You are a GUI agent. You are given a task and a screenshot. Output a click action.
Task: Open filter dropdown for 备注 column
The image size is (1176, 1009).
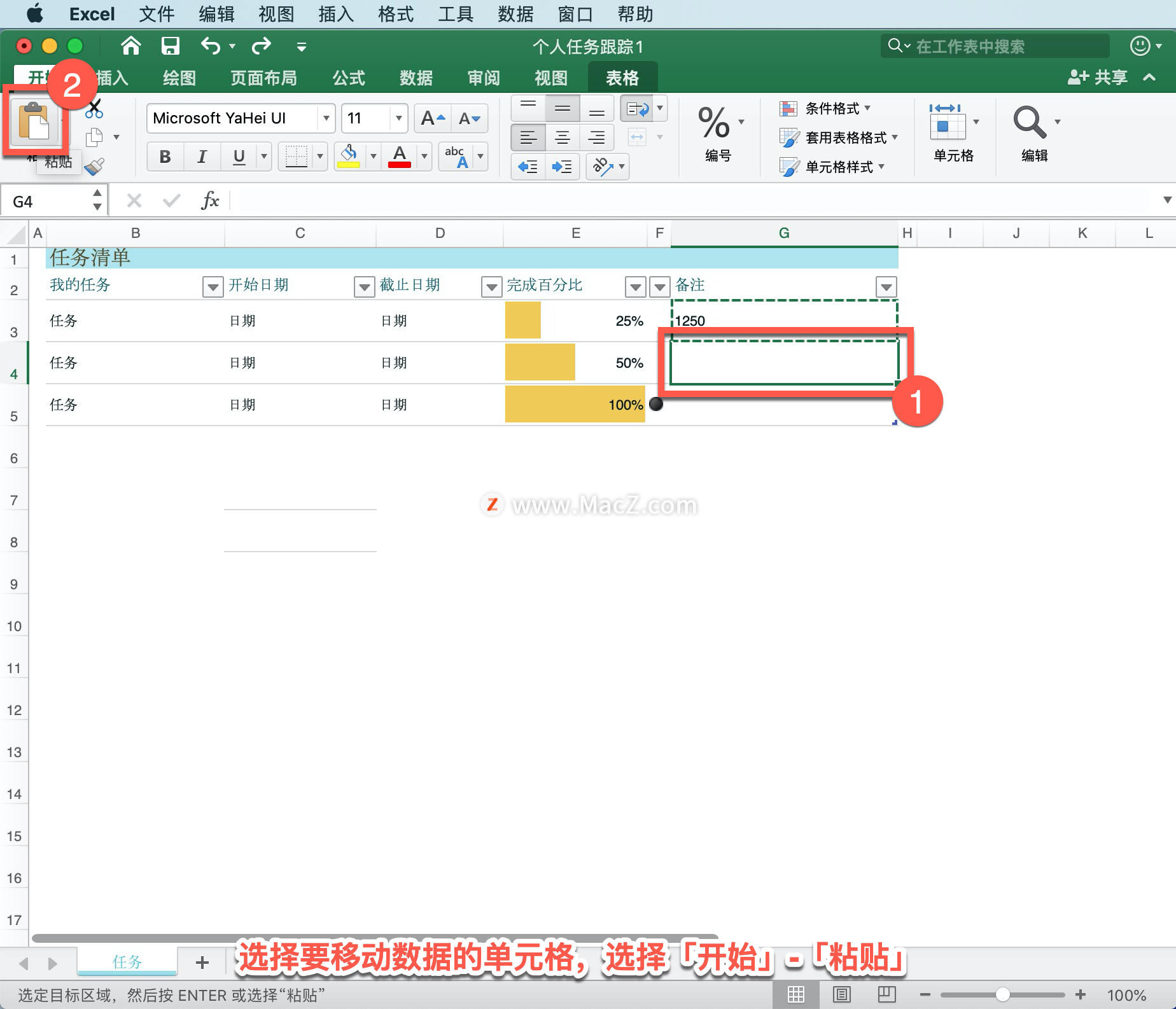(x=886, y=287)
